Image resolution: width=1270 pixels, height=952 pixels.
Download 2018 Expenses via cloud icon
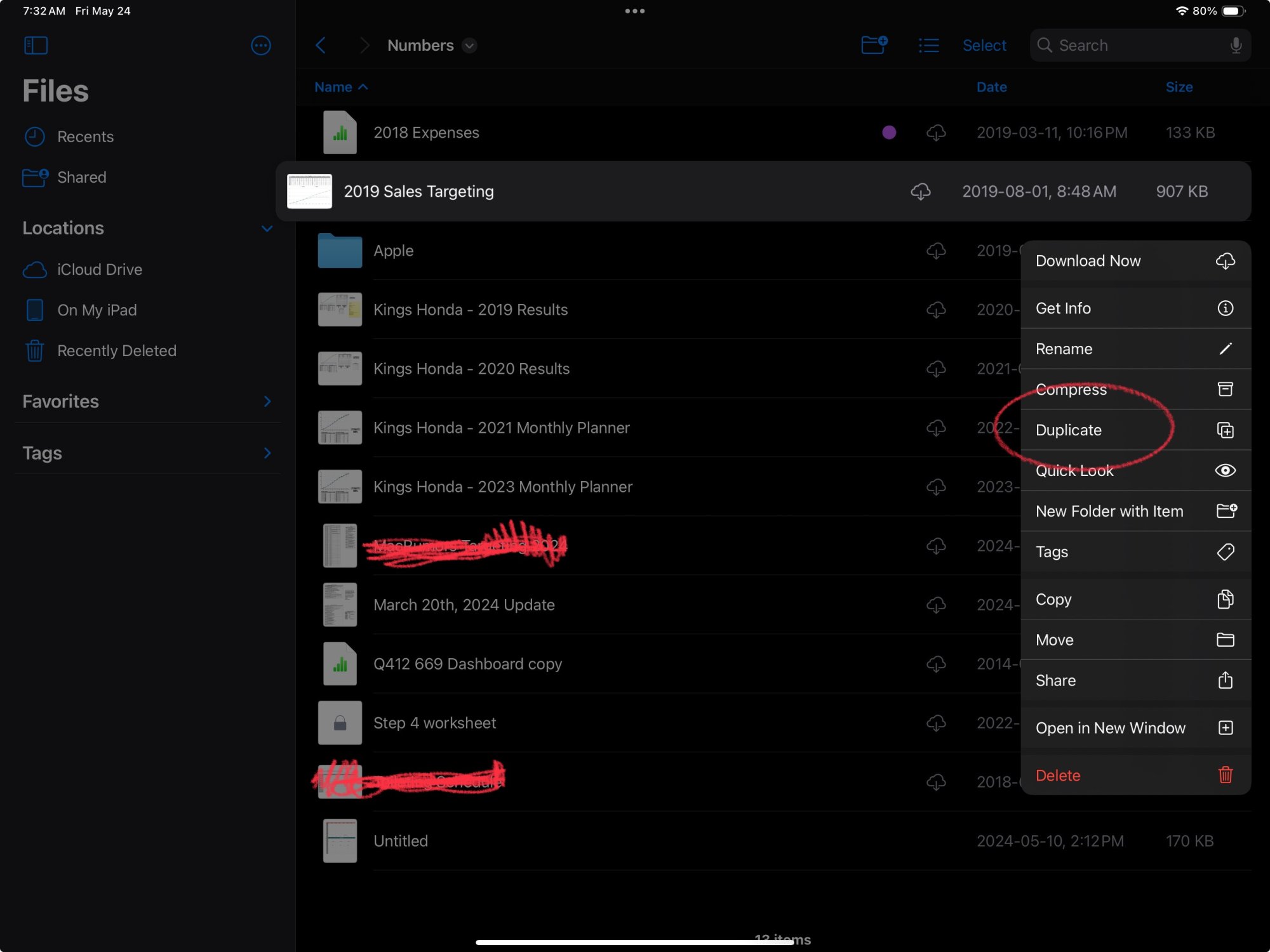pyautogui.click(x=936, y=132)
